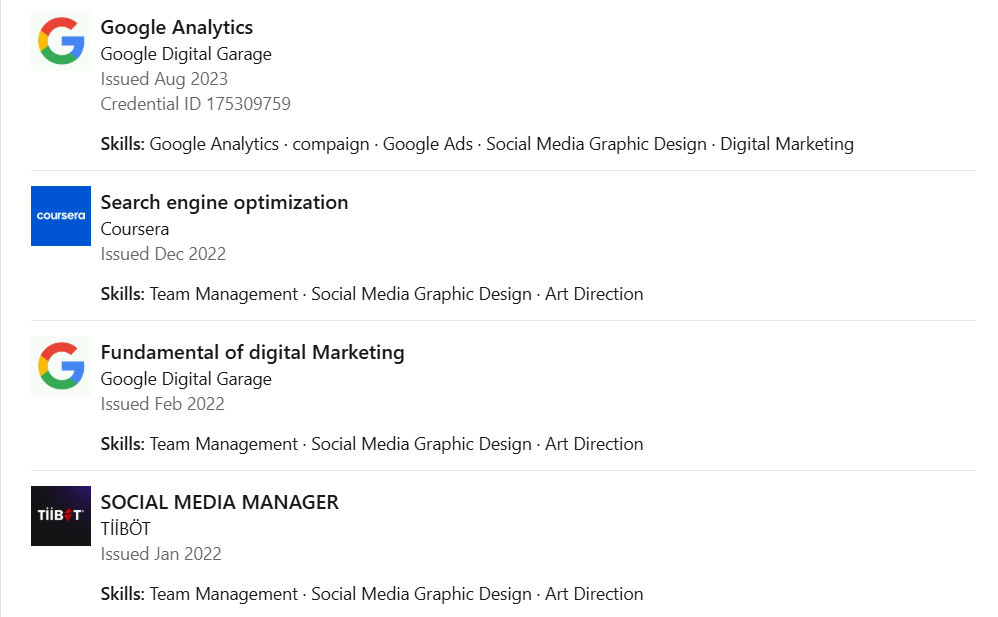Click the TİİBÖT issuer name
This screenshot has width=998, height=617.
click(x=125, y=529)
